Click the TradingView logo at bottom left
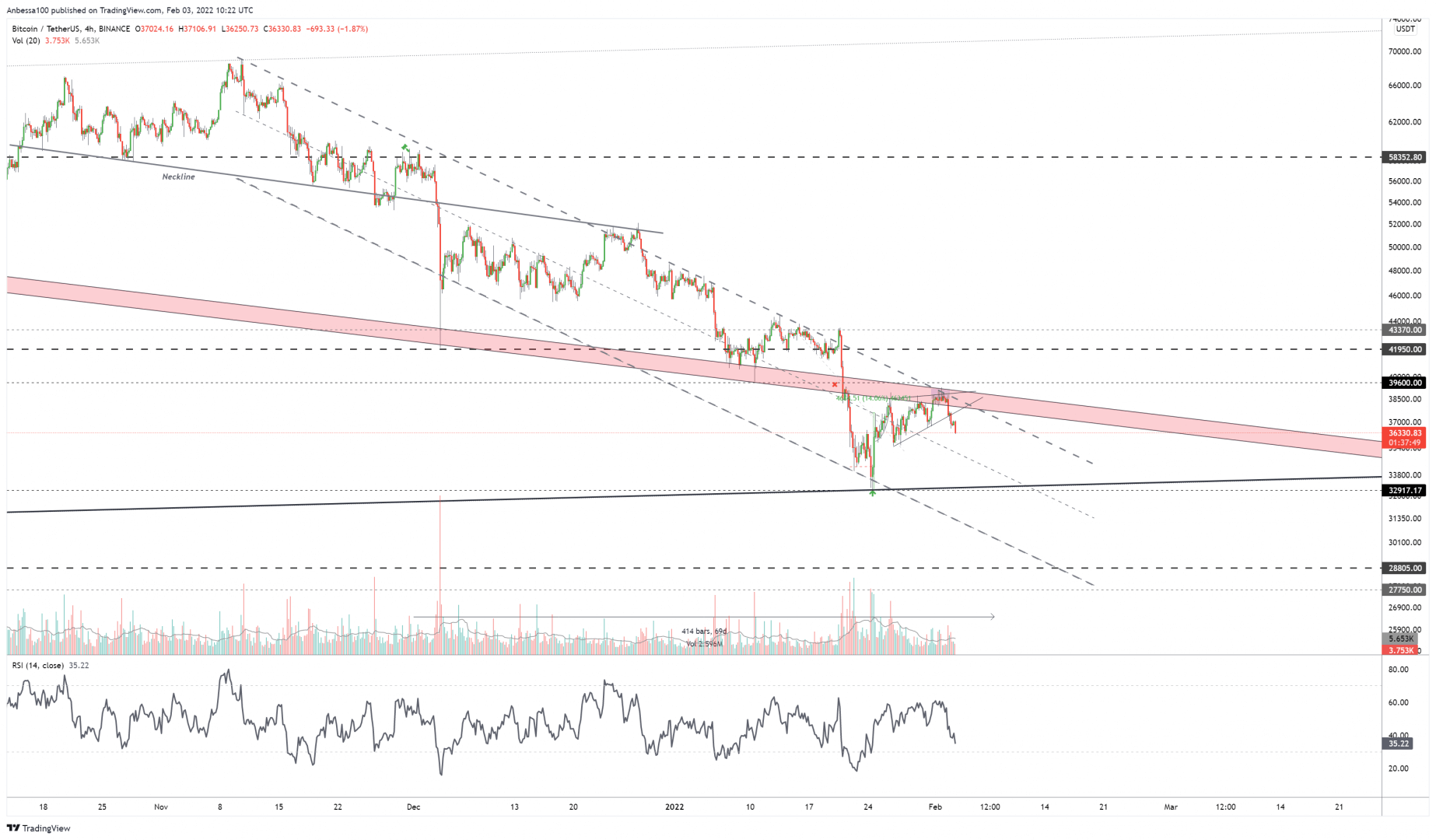 pyautogui.click(x=38, y=828)
